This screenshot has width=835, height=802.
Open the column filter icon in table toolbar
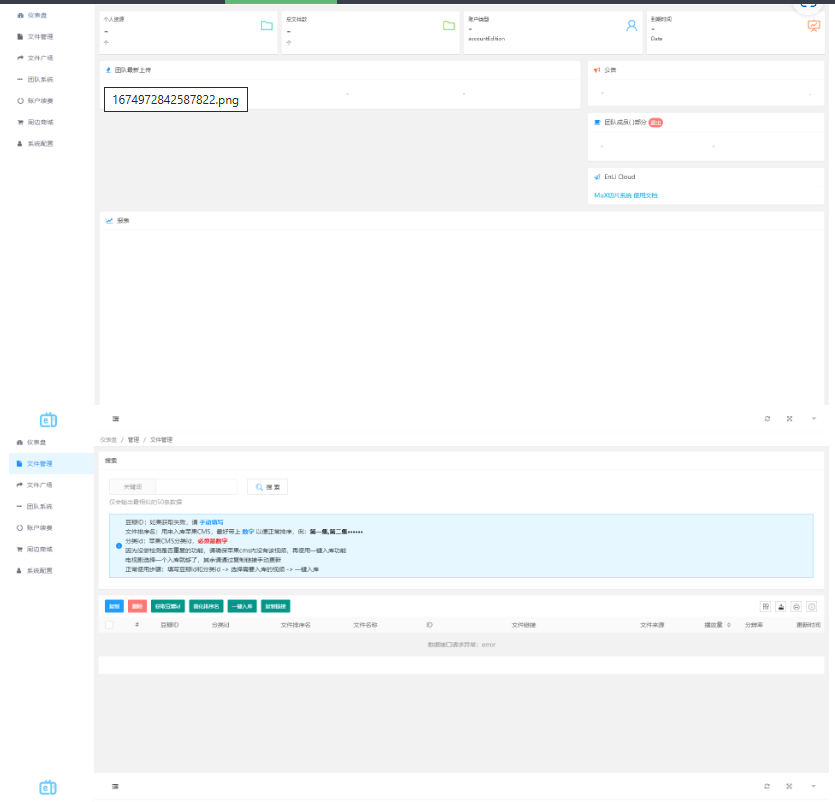click(766, 606)
